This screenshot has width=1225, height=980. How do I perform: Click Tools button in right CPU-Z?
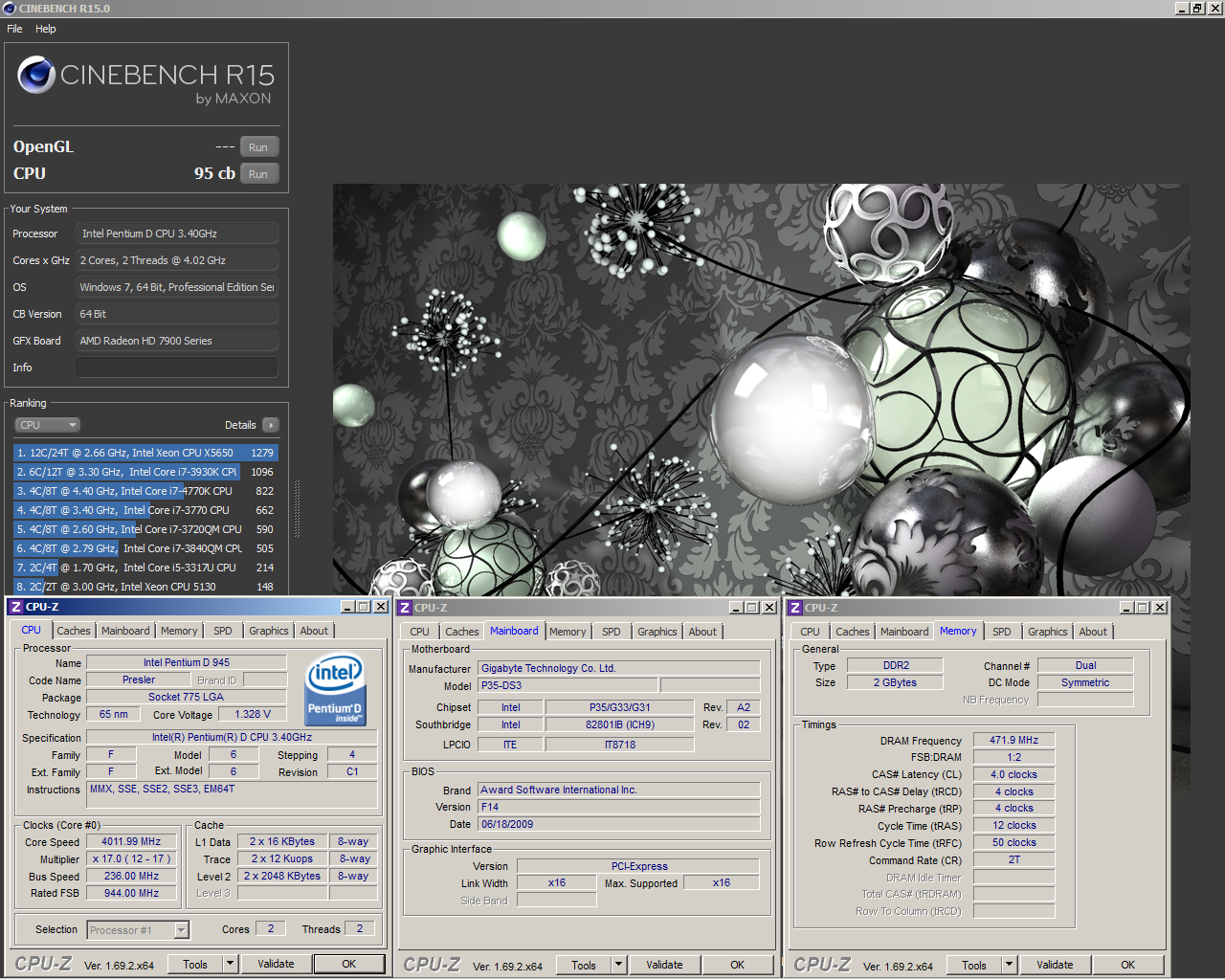(974, 966)
